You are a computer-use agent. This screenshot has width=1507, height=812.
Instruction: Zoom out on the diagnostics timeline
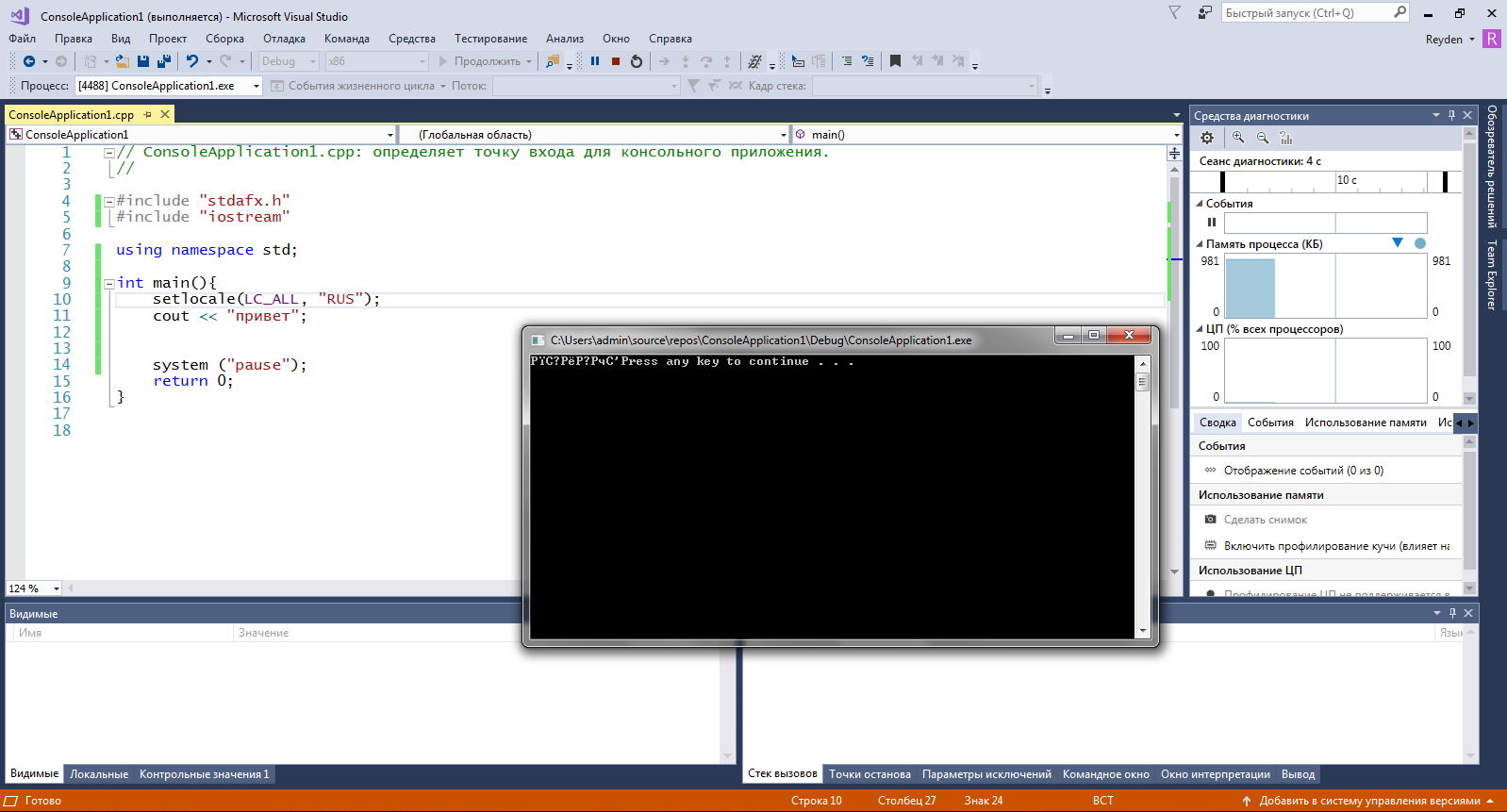(x=1263, y=138)
